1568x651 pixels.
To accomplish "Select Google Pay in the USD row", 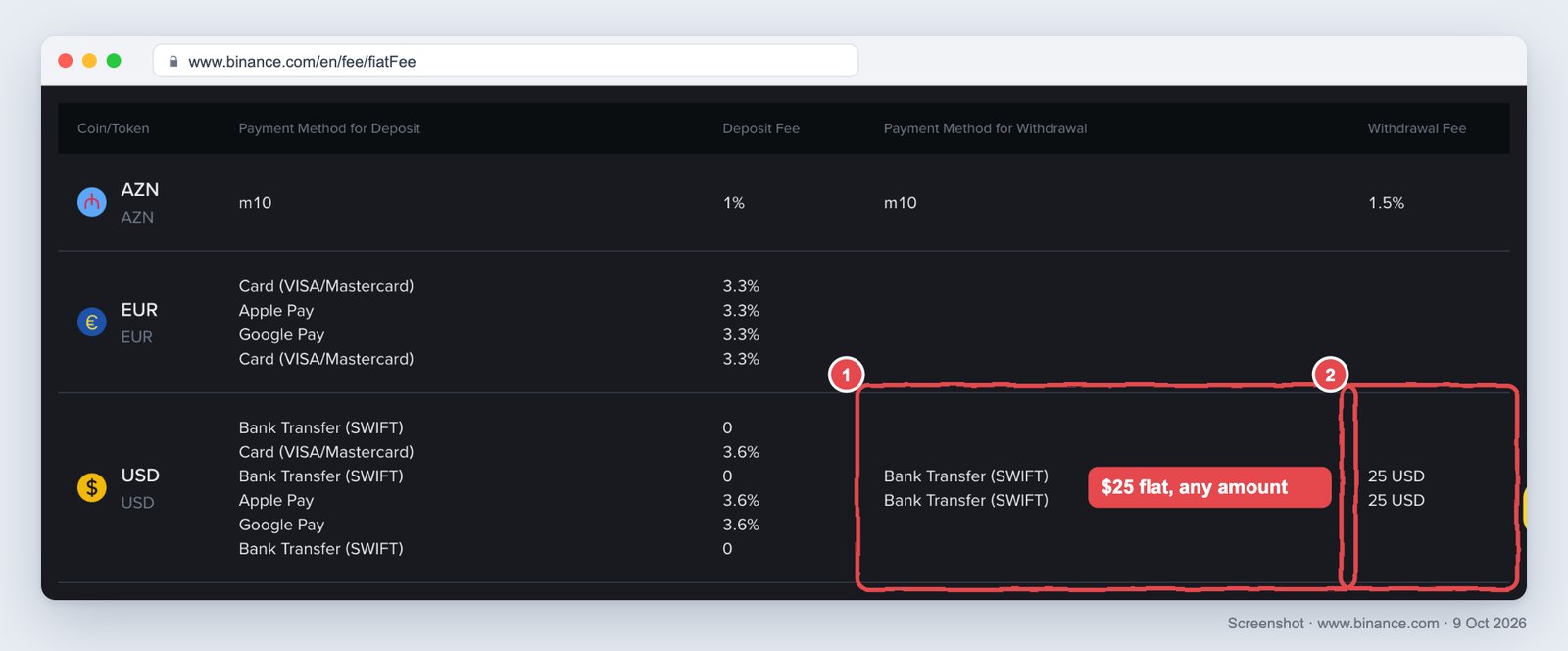I will [281, 526].
